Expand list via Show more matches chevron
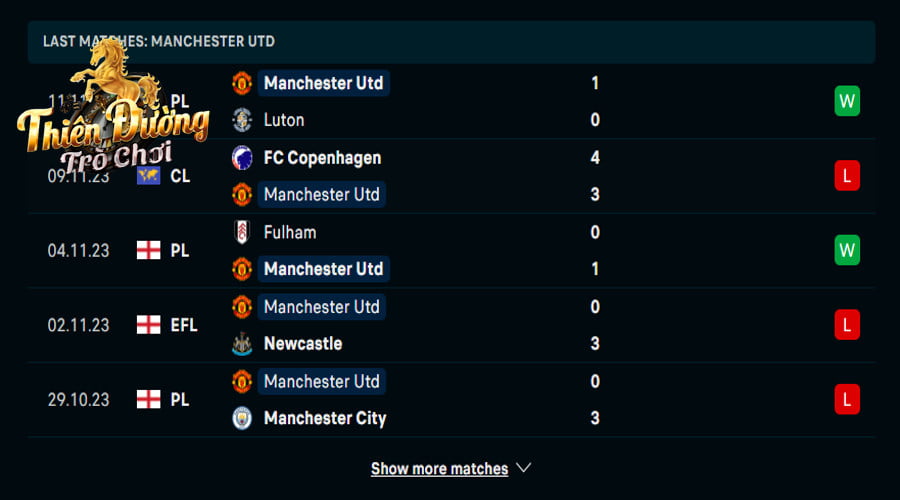 [x=523, y=468]
